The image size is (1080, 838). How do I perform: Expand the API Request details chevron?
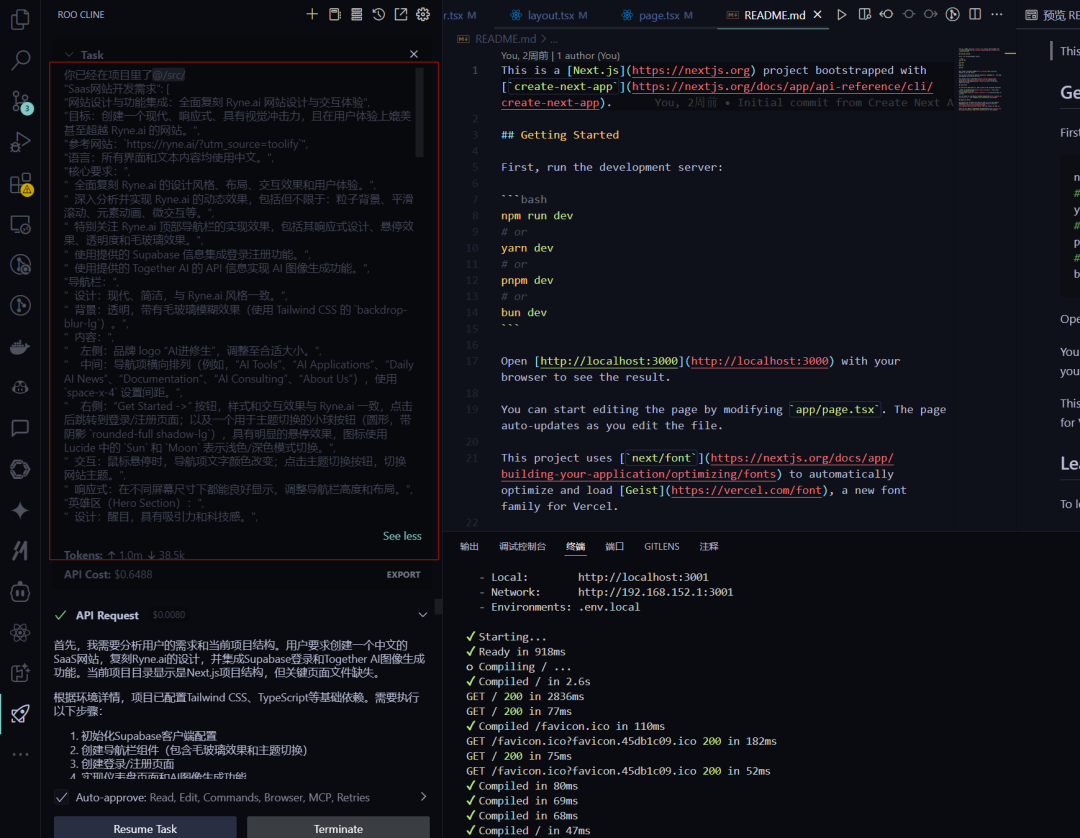pyautogui.click(x=422, y=615)
